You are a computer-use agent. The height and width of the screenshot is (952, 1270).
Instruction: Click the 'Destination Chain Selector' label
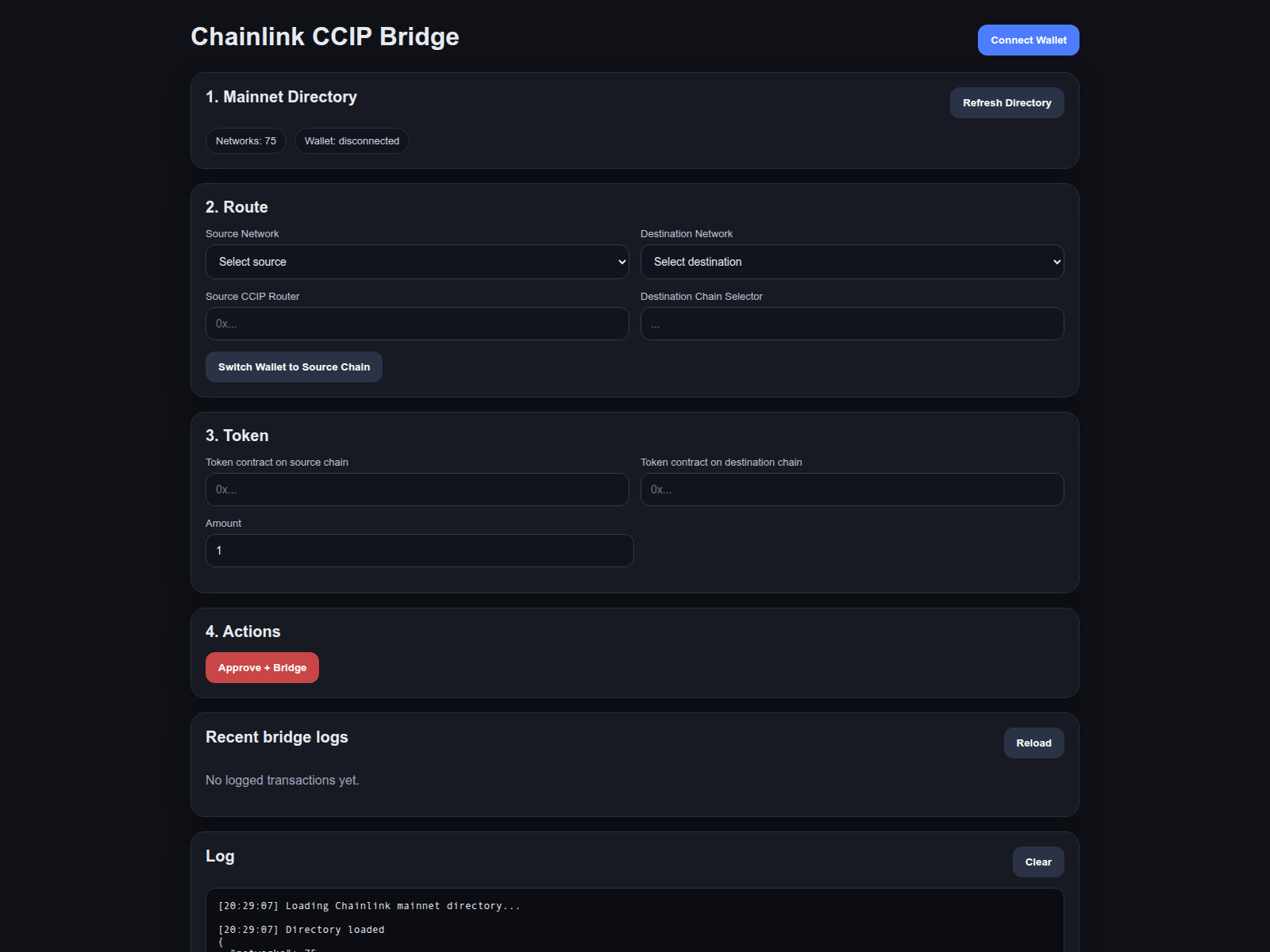point(702,296)
